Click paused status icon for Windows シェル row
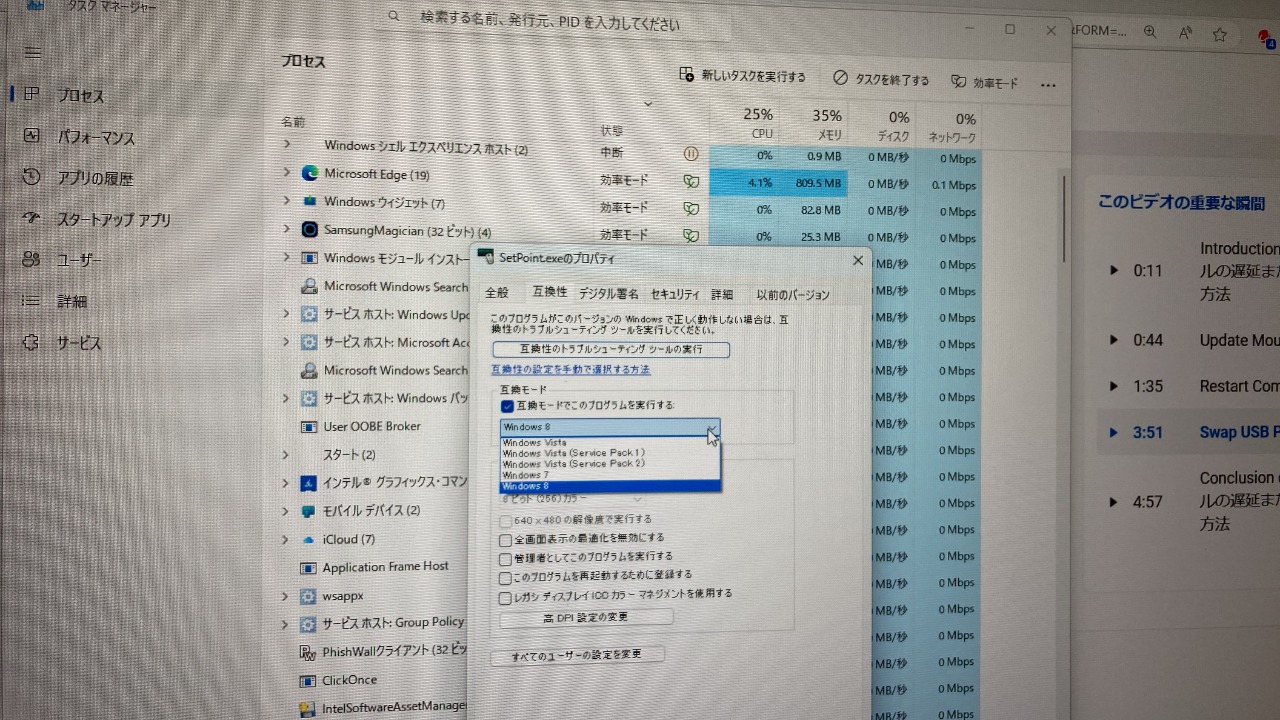This screenshot has height=720, width=1280. pyautogui.click(x=690, y=154)
